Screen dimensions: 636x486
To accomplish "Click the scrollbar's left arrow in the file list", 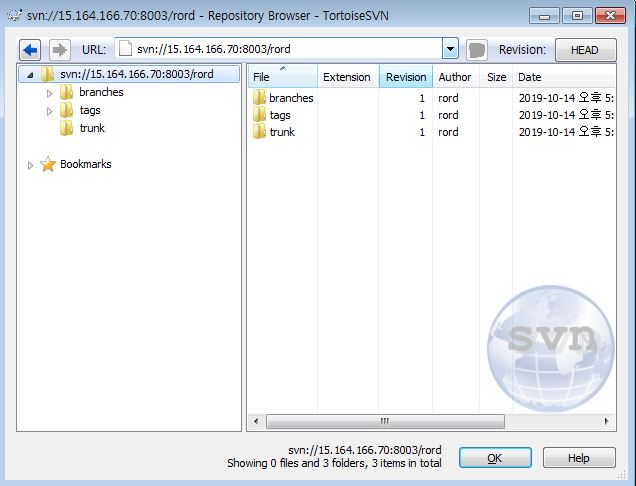I will pyautogui.click(x=256, y=421).
